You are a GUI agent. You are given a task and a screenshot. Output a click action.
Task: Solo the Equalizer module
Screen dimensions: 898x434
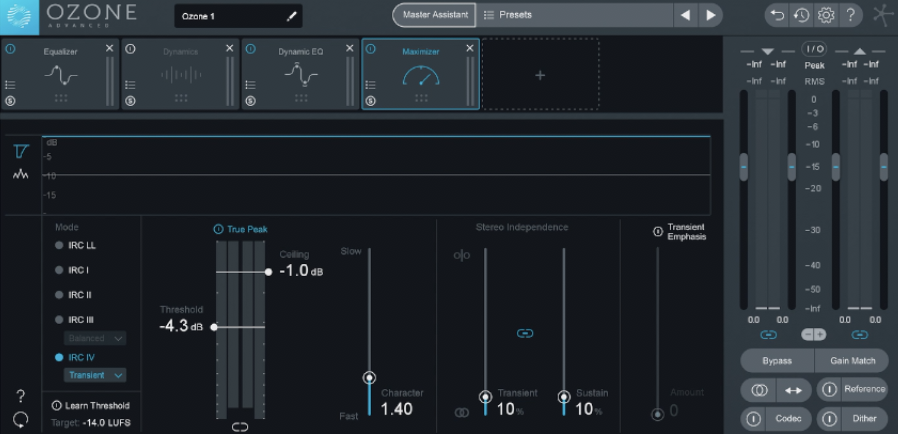[x=10, y=101]
